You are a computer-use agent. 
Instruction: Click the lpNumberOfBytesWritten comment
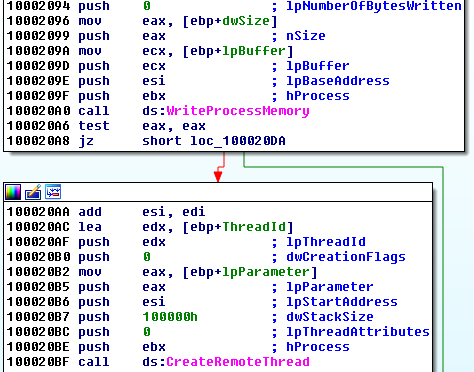pos(374,6)
